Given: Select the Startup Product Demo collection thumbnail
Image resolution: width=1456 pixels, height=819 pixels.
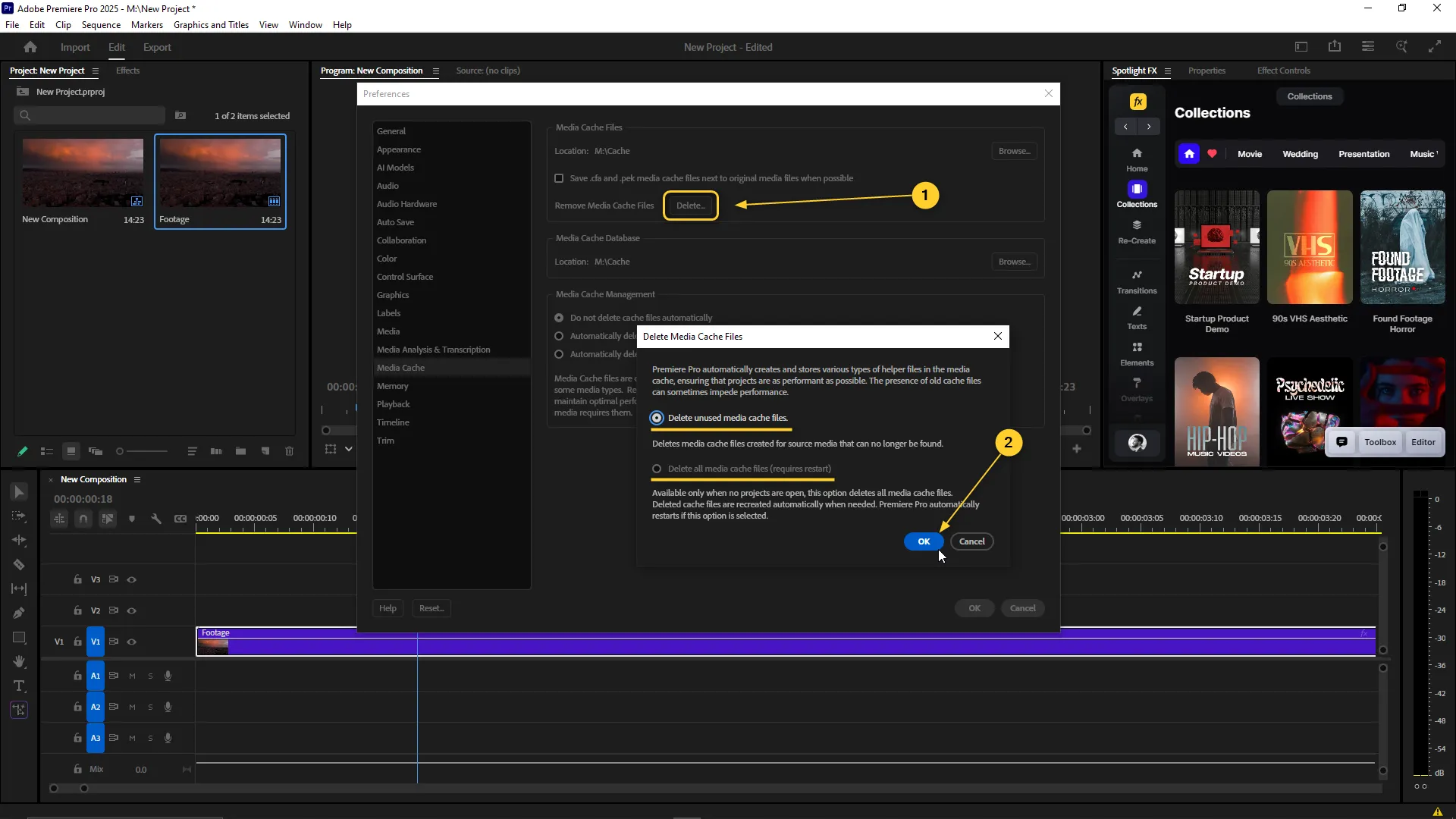Looking at the screenshot, I should [x=1216, y=247].
